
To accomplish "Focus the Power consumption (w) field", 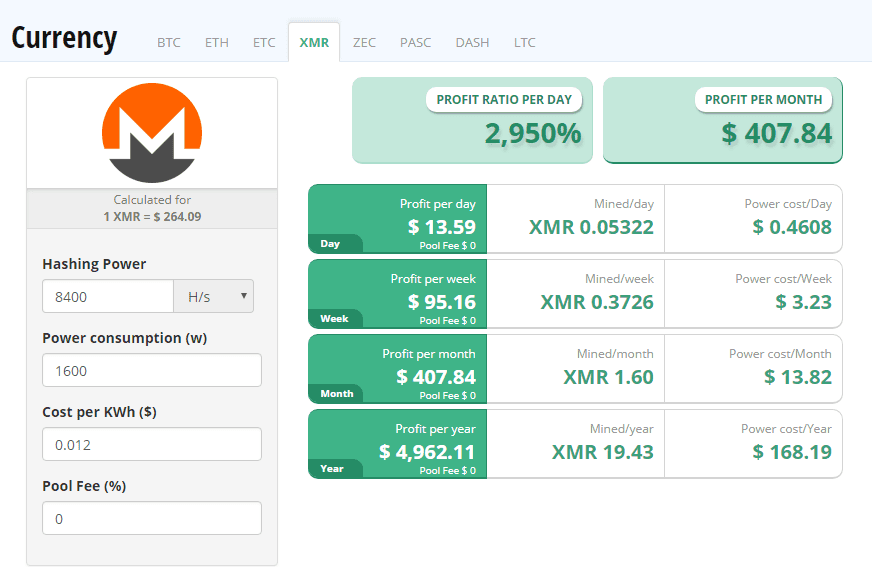I will pos(152,370).
